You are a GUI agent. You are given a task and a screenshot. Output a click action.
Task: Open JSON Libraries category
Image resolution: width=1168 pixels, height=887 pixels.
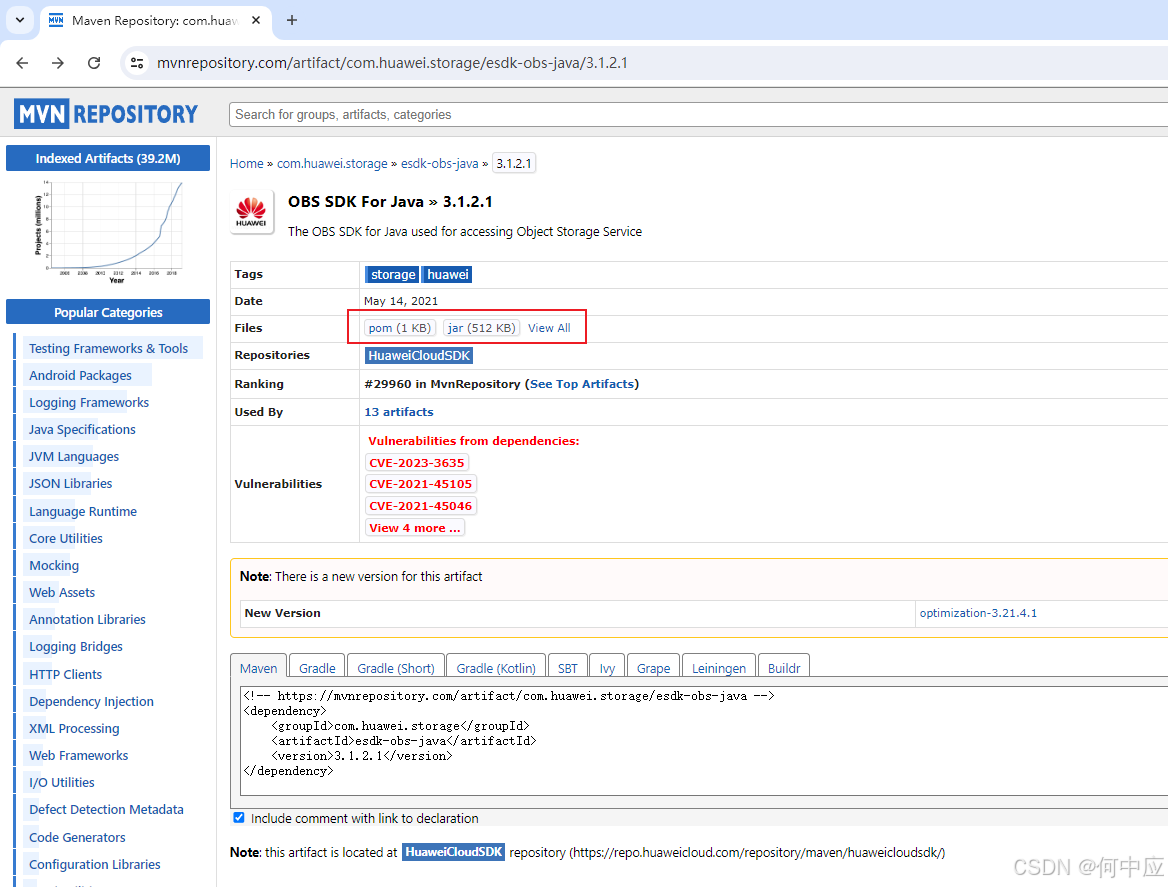[x=71, y=484]
